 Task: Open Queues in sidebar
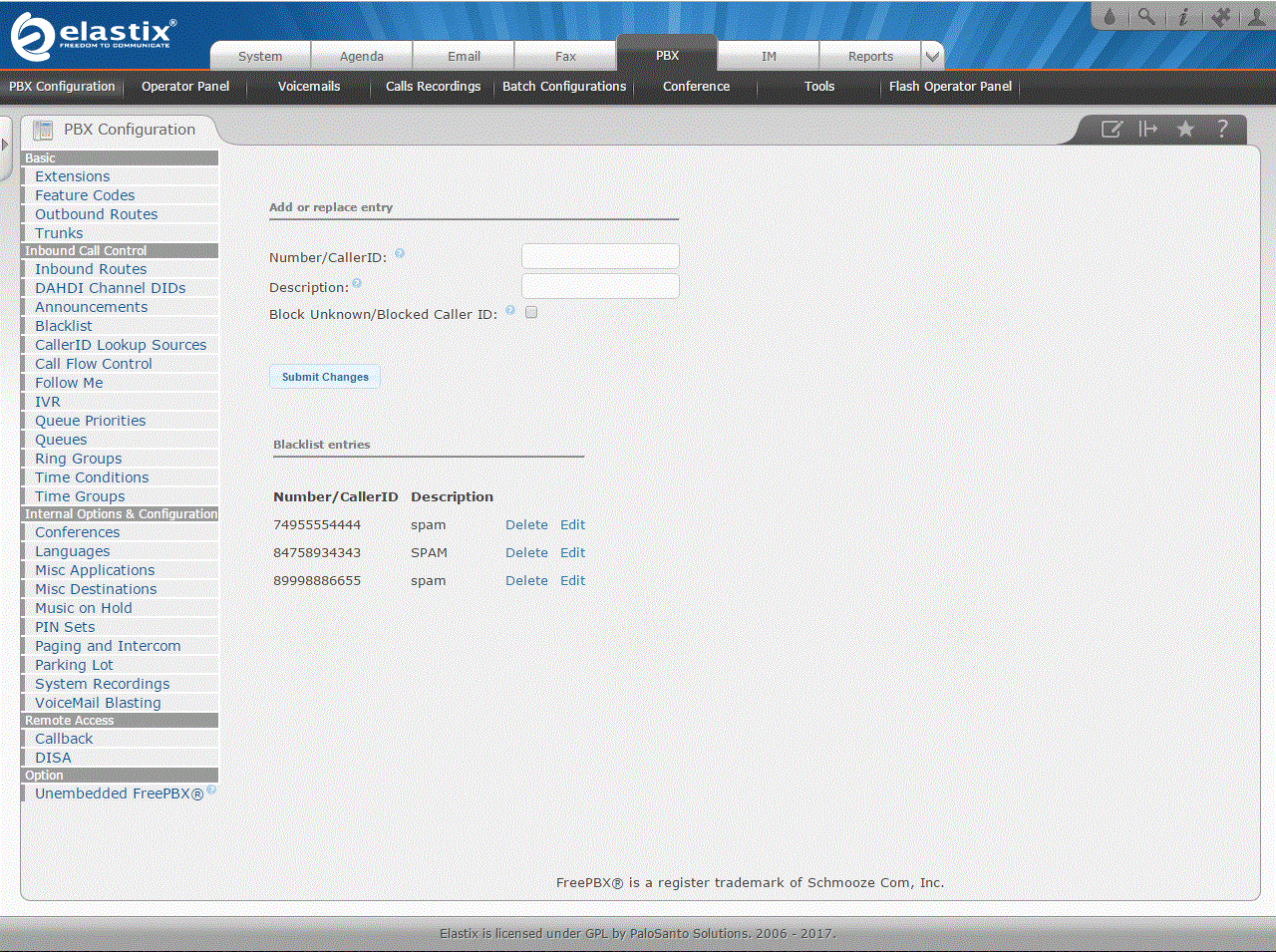point(61,440)
